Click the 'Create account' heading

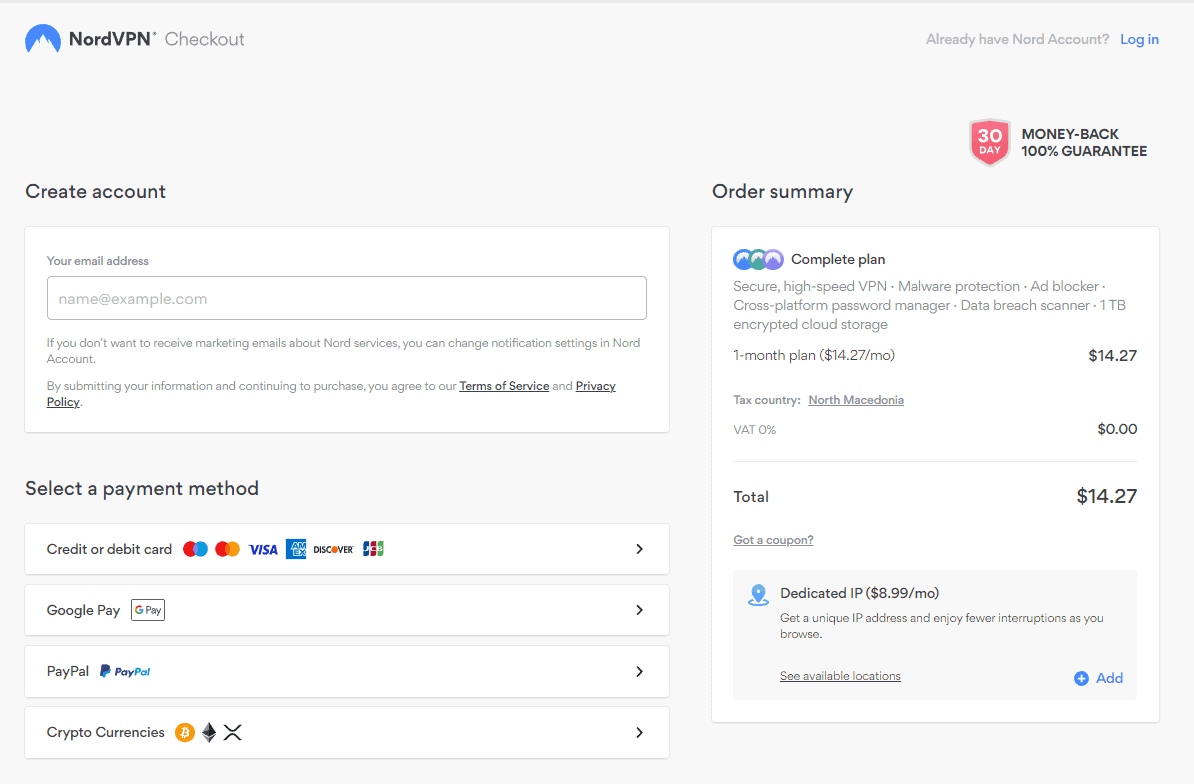pos(95,192)
